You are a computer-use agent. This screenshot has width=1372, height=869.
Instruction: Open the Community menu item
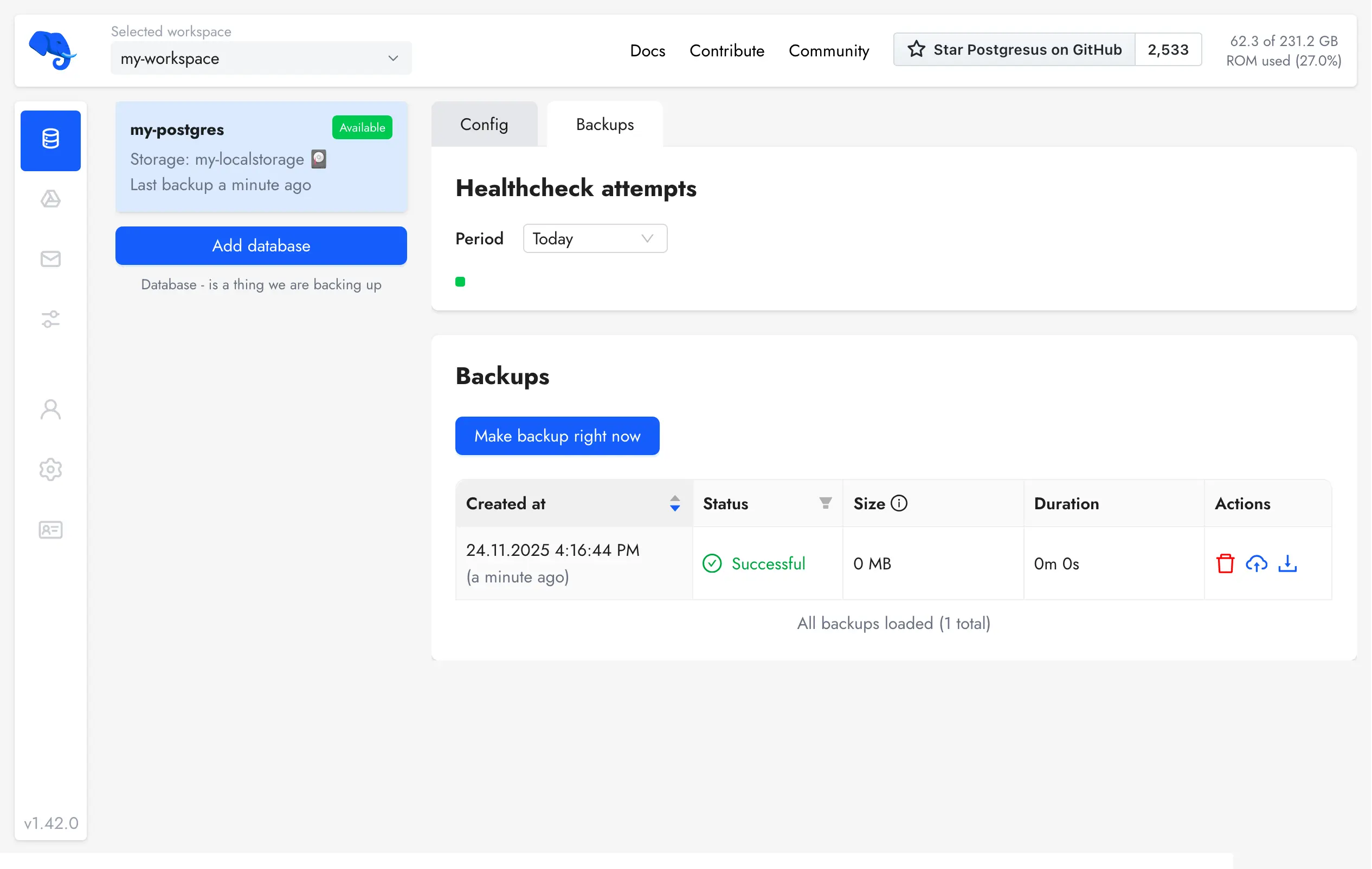829,51
